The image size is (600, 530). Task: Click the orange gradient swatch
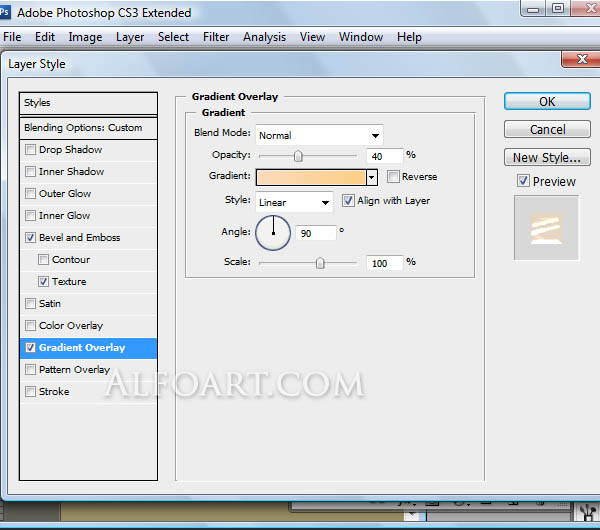click(x=311, y=178)
